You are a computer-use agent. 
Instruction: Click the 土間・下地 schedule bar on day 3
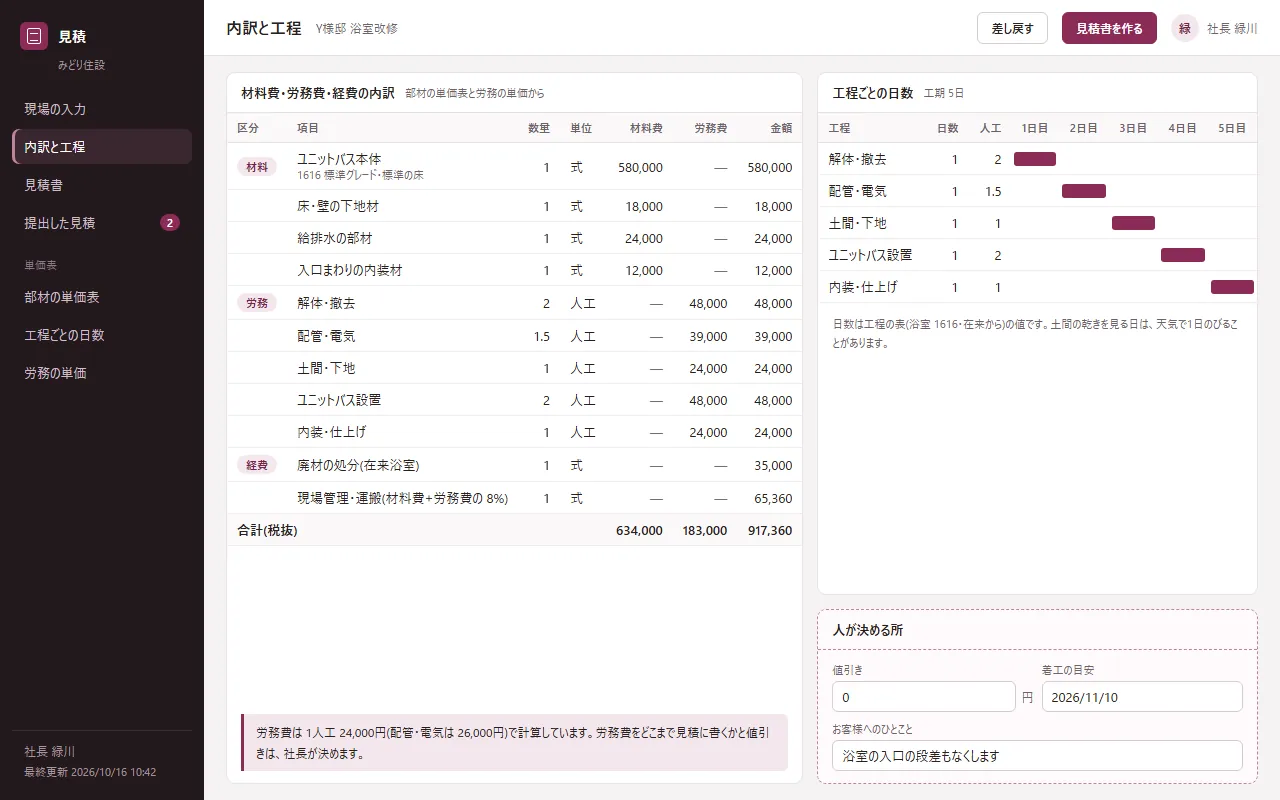(x=1133, y=223)
